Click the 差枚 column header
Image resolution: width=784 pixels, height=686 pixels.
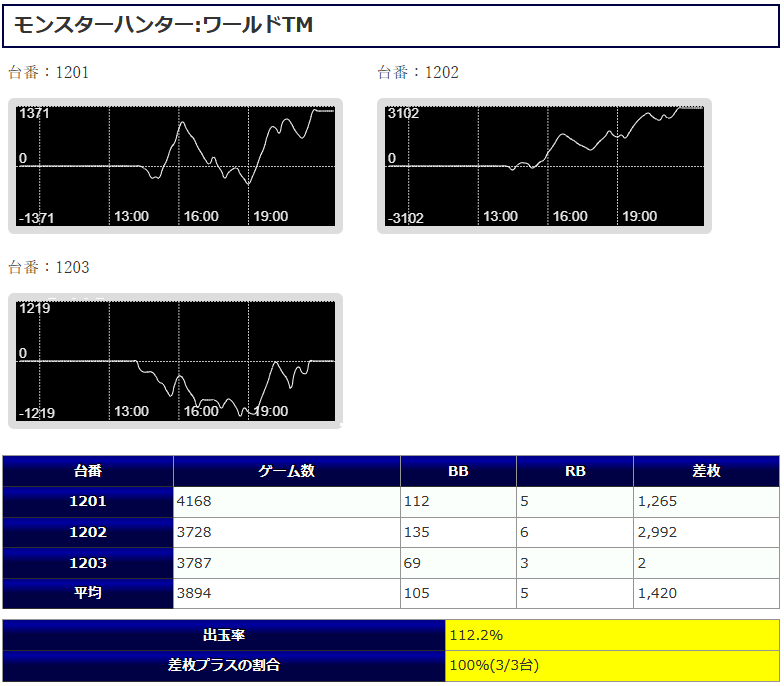point(706,471)
